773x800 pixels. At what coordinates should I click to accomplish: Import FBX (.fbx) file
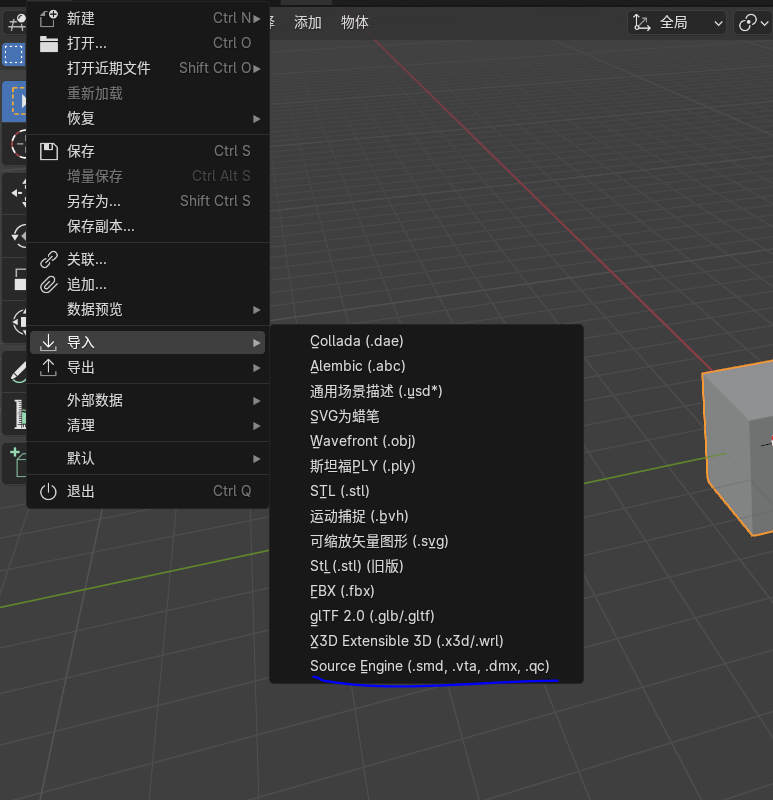pyautogui.click(x=427, y=591)
